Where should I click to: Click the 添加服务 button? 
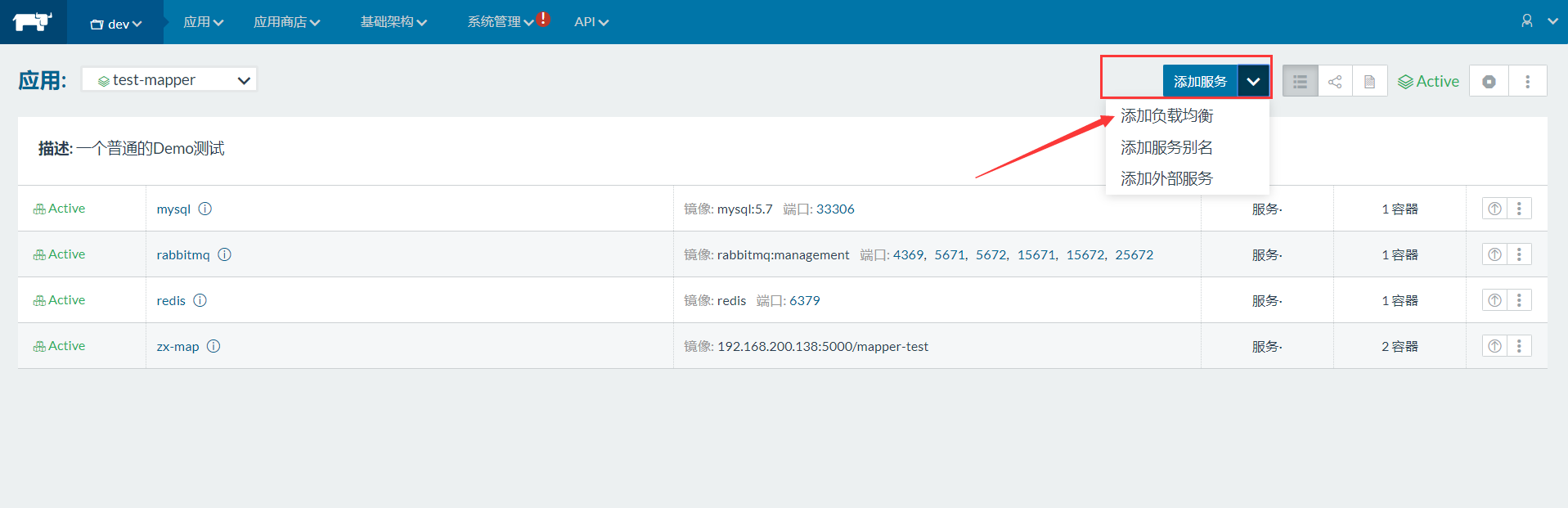[x=1199, y=82]
